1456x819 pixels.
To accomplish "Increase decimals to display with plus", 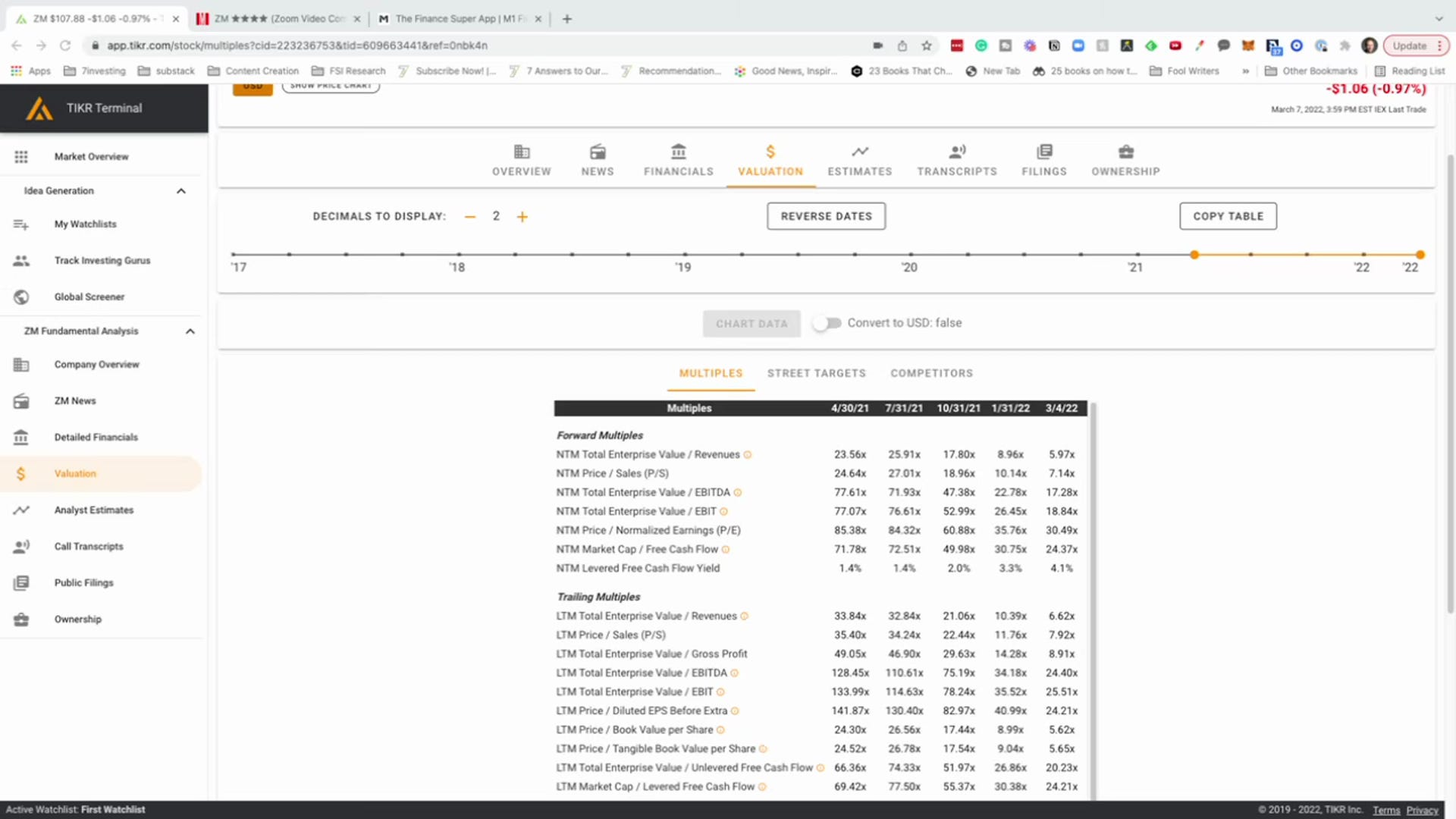I will click(x=522, y=217).
